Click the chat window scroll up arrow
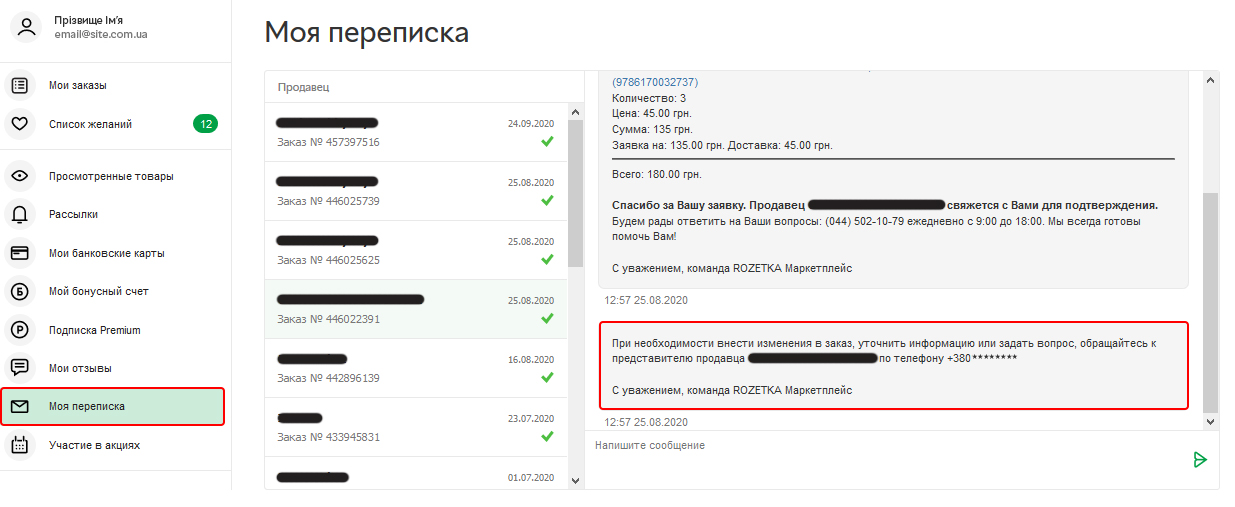Image resolution: width=1235 pixels, height=507 pixels. click(1211, 78)
